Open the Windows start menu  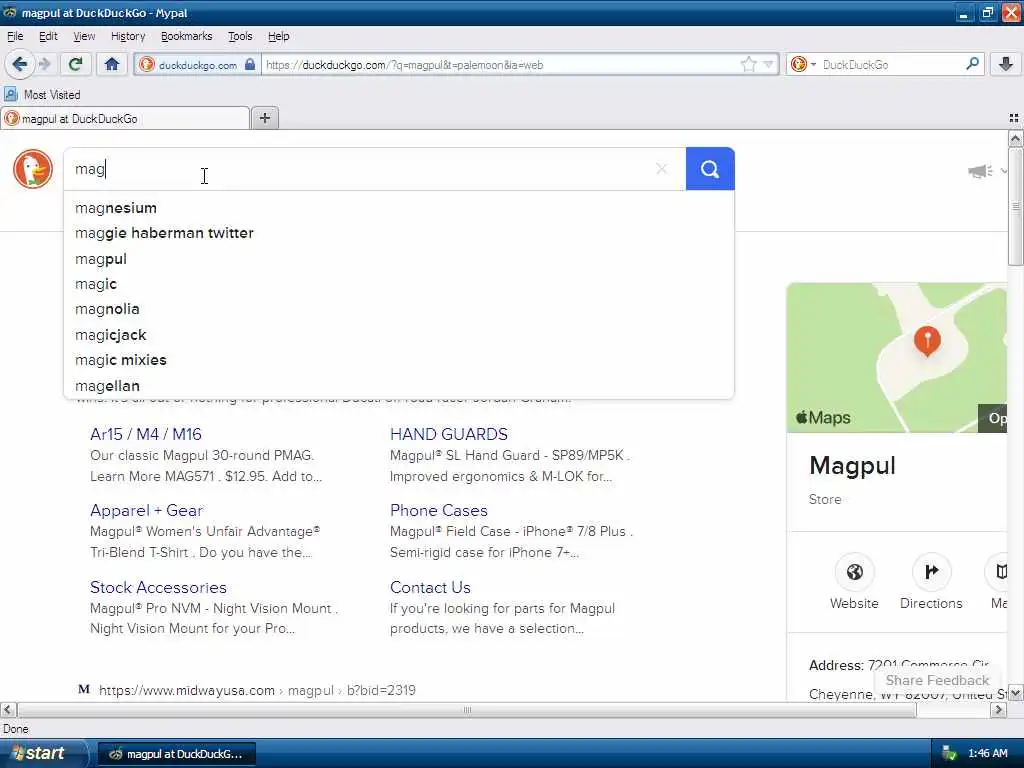pos(44,754)
